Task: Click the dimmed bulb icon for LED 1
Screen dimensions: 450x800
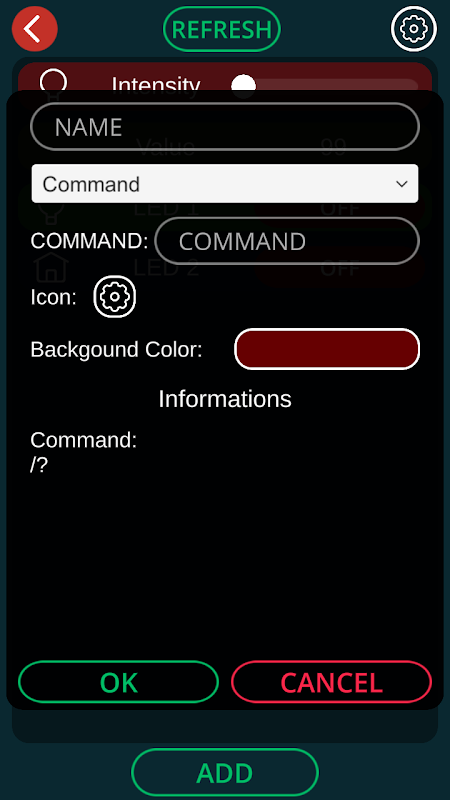Action: [51, 210]
